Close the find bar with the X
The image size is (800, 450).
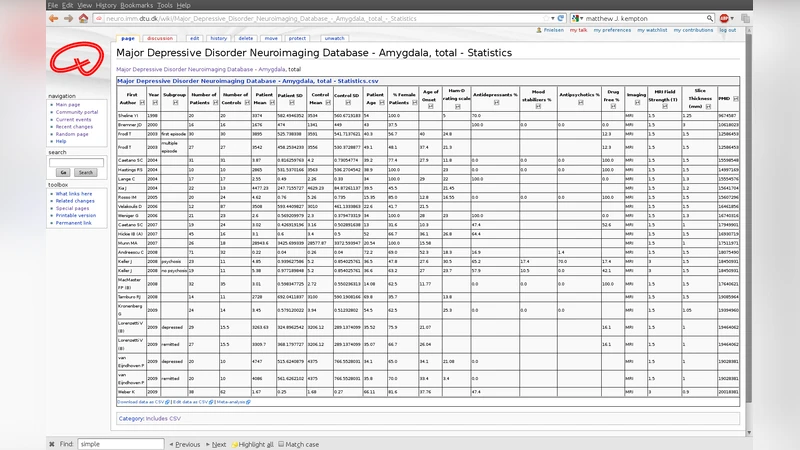click(x=53, y=443)
